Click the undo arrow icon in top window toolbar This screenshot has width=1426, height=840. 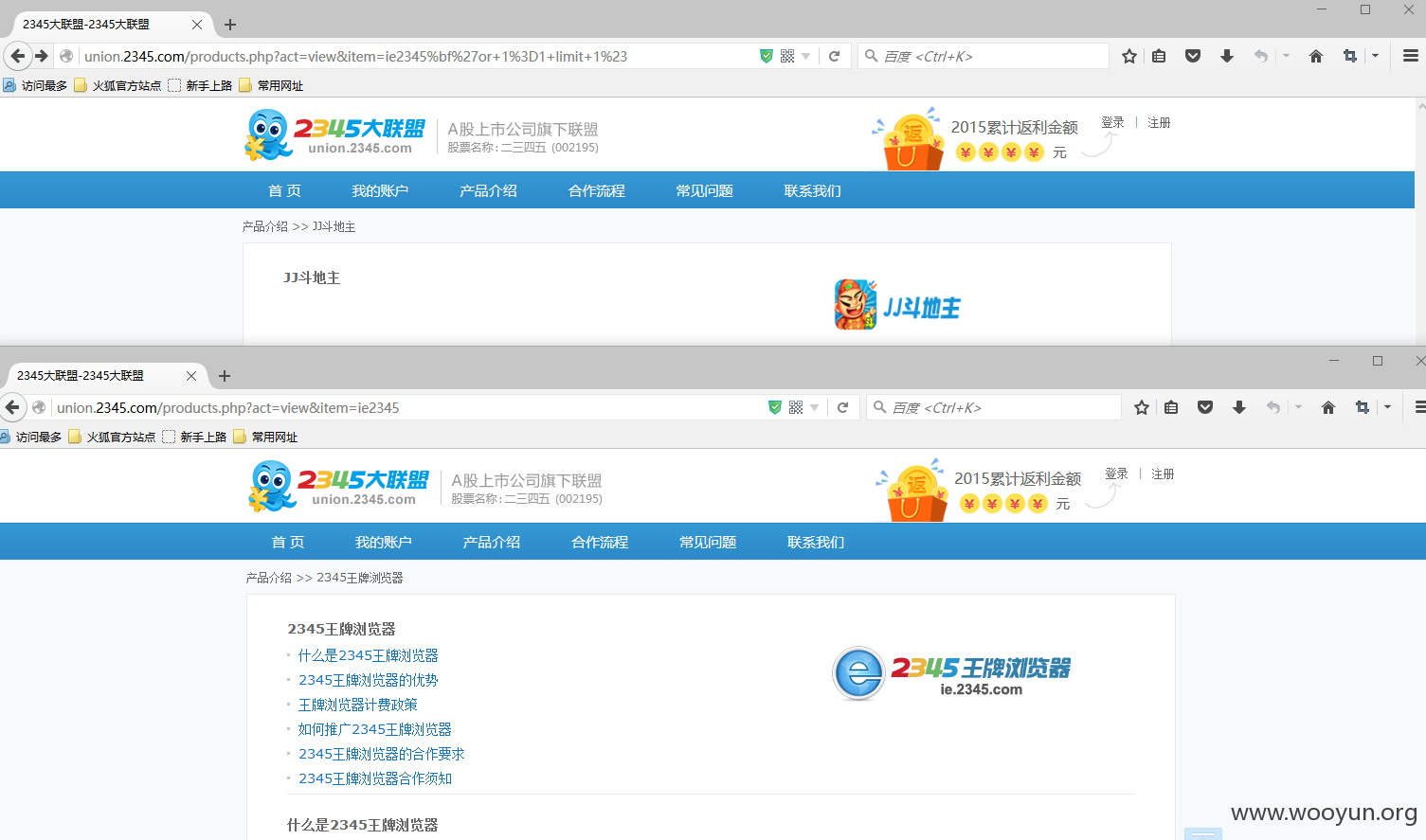tap(1260, 56)
